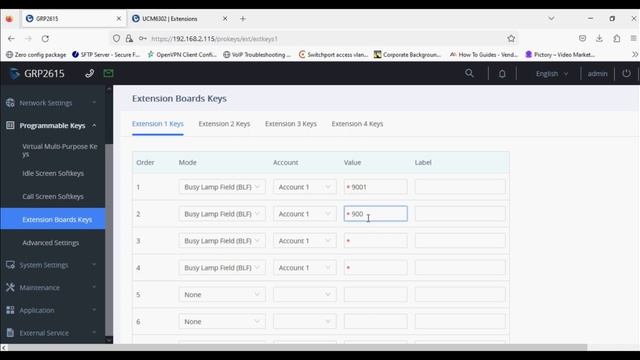Switch to Extension 3 Keys tab
The image size is (640, 360).
291,124
